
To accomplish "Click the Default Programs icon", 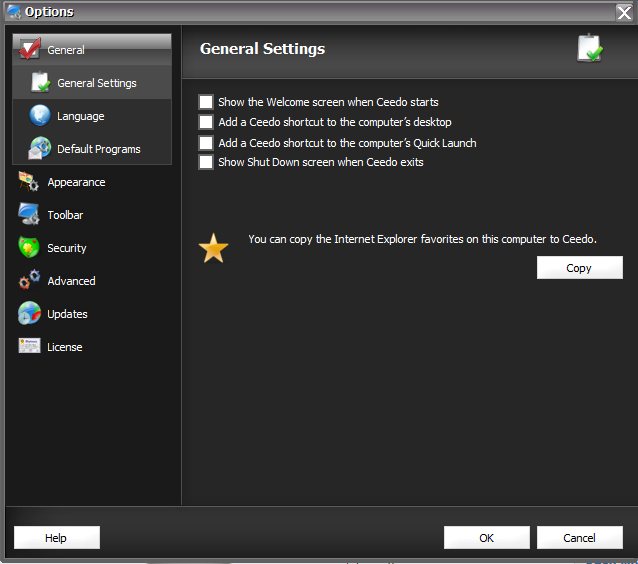I will coord(40,149).
